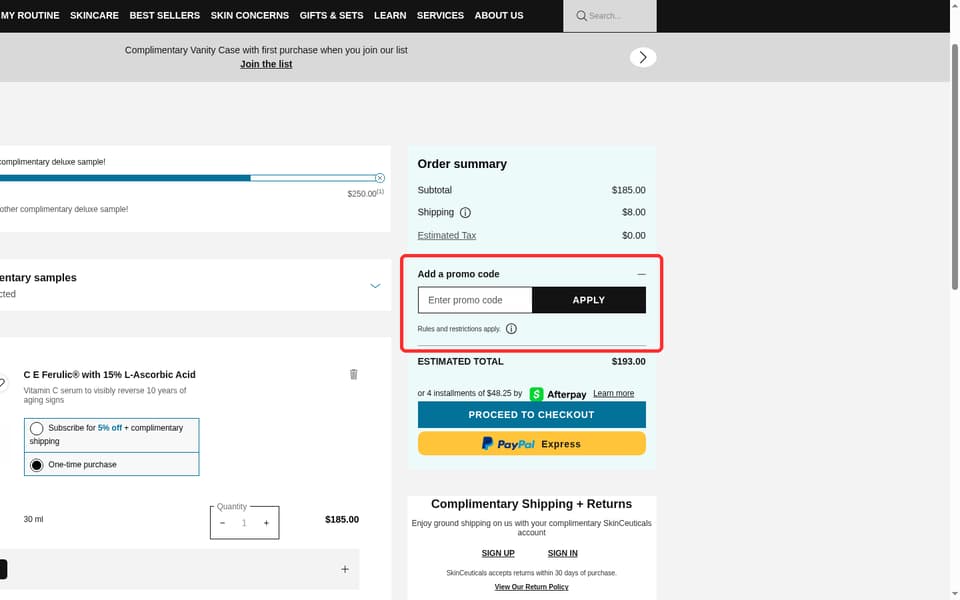Click the Afterpay logo
The image size is (960, 600).
558,394
